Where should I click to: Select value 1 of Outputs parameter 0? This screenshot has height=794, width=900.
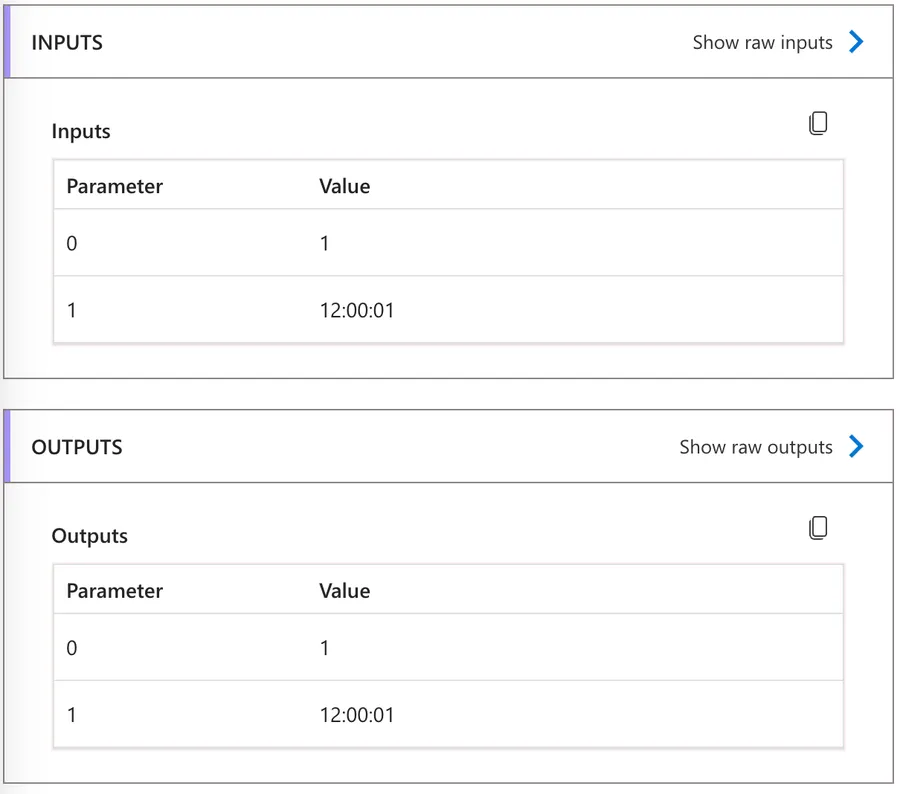(x=325, y=648)
